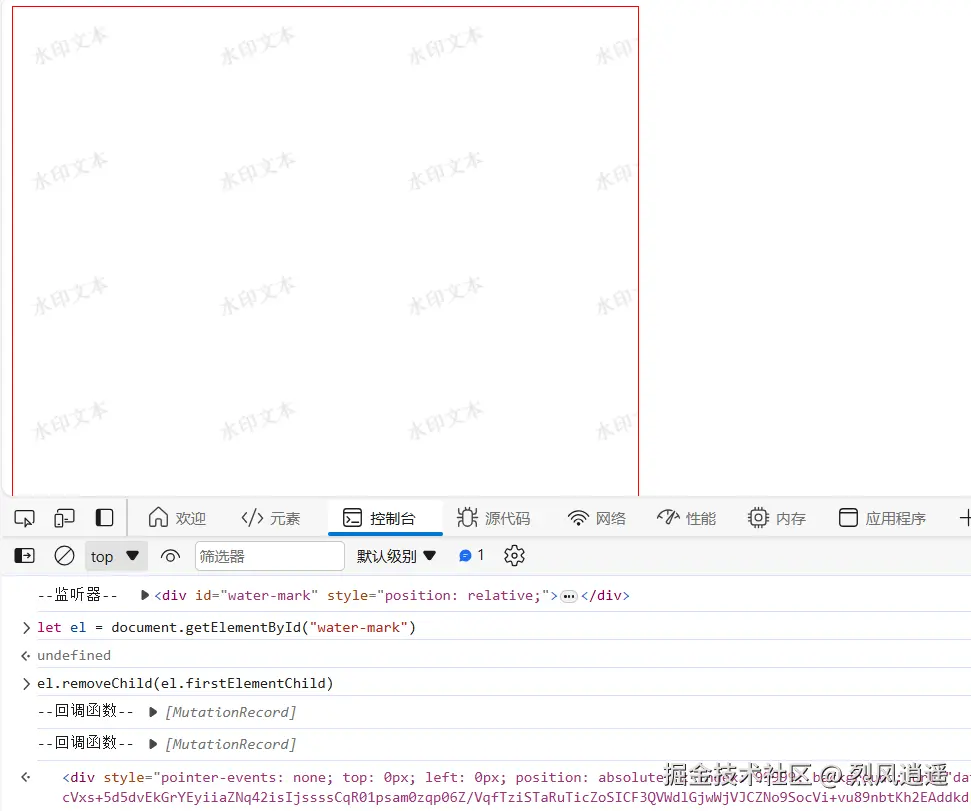The image size is (971, 811).
Task: Expand the first 回调函数 MutationRecord entry
Action: coord(153,712)
